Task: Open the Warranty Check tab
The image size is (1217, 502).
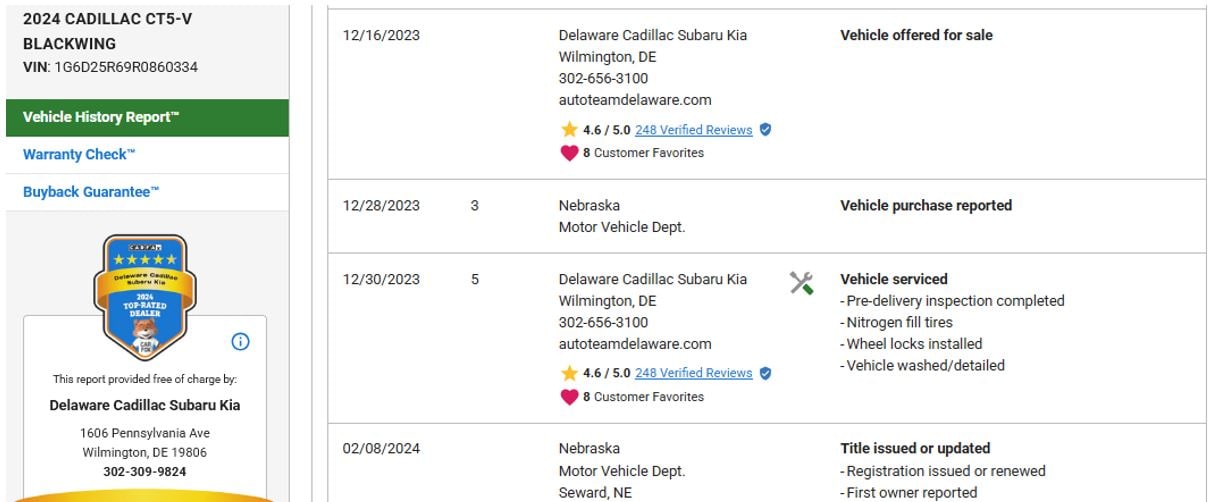Action: pyautogui.click(x=79, y=154)
